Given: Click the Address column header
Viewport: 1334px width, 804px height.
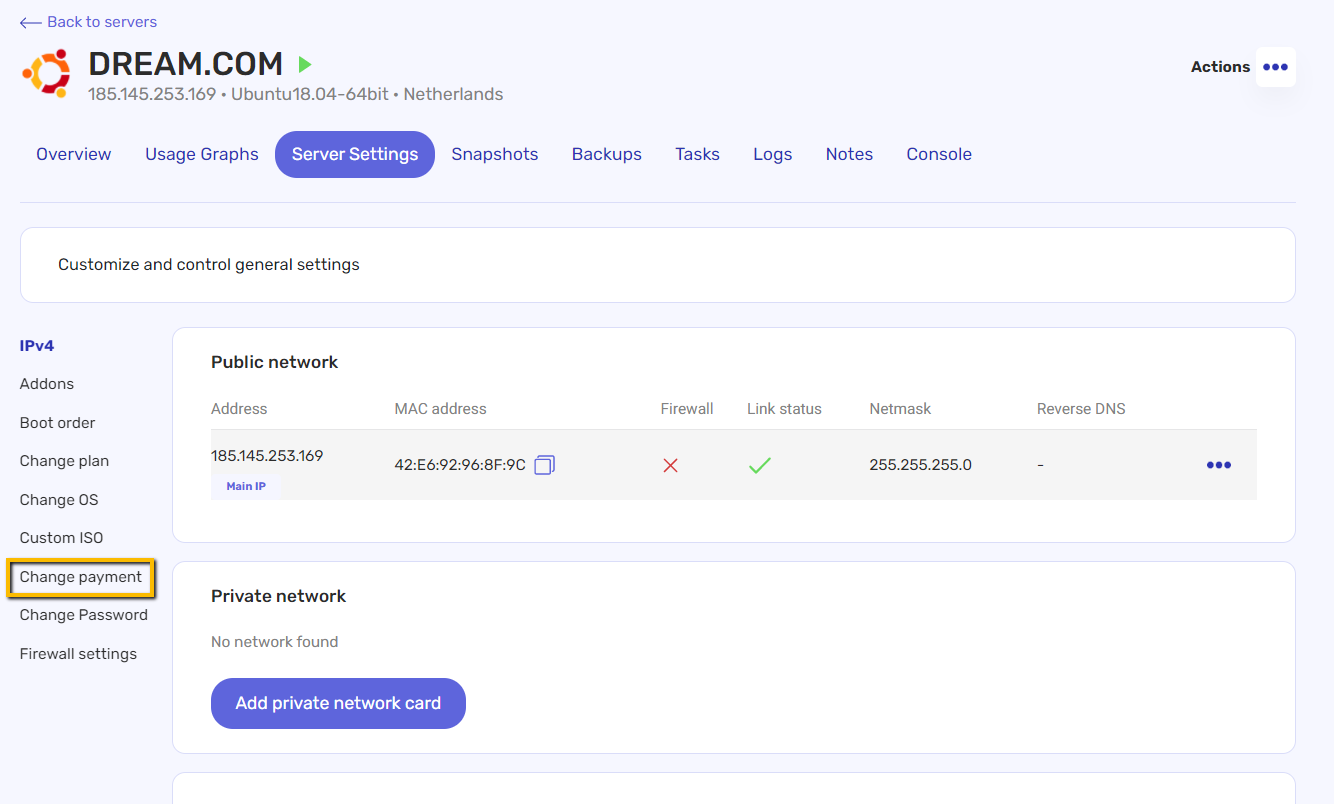Looking at the screenshot, I should pos(239,409).
